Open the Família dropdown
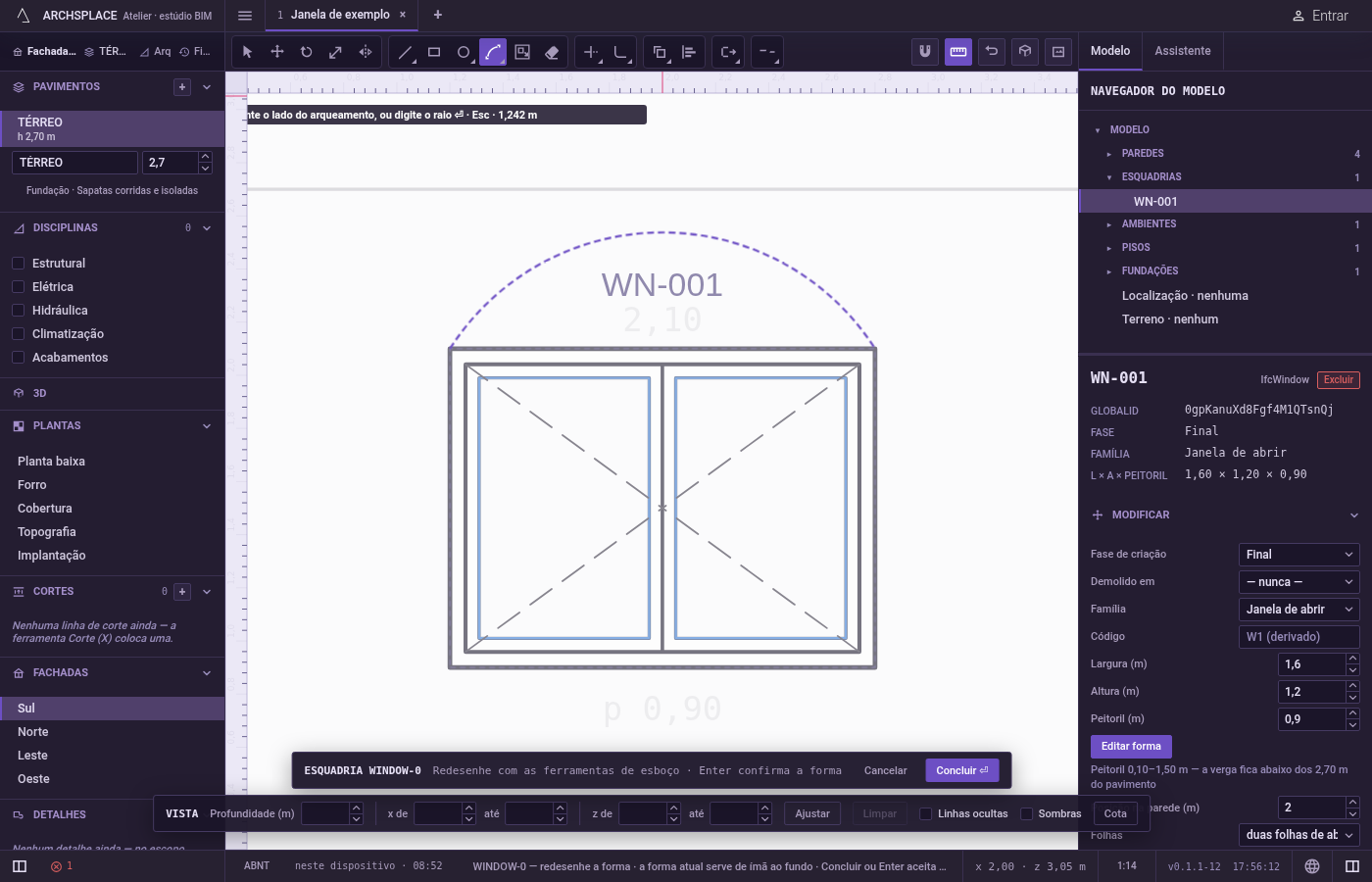 1299,610
